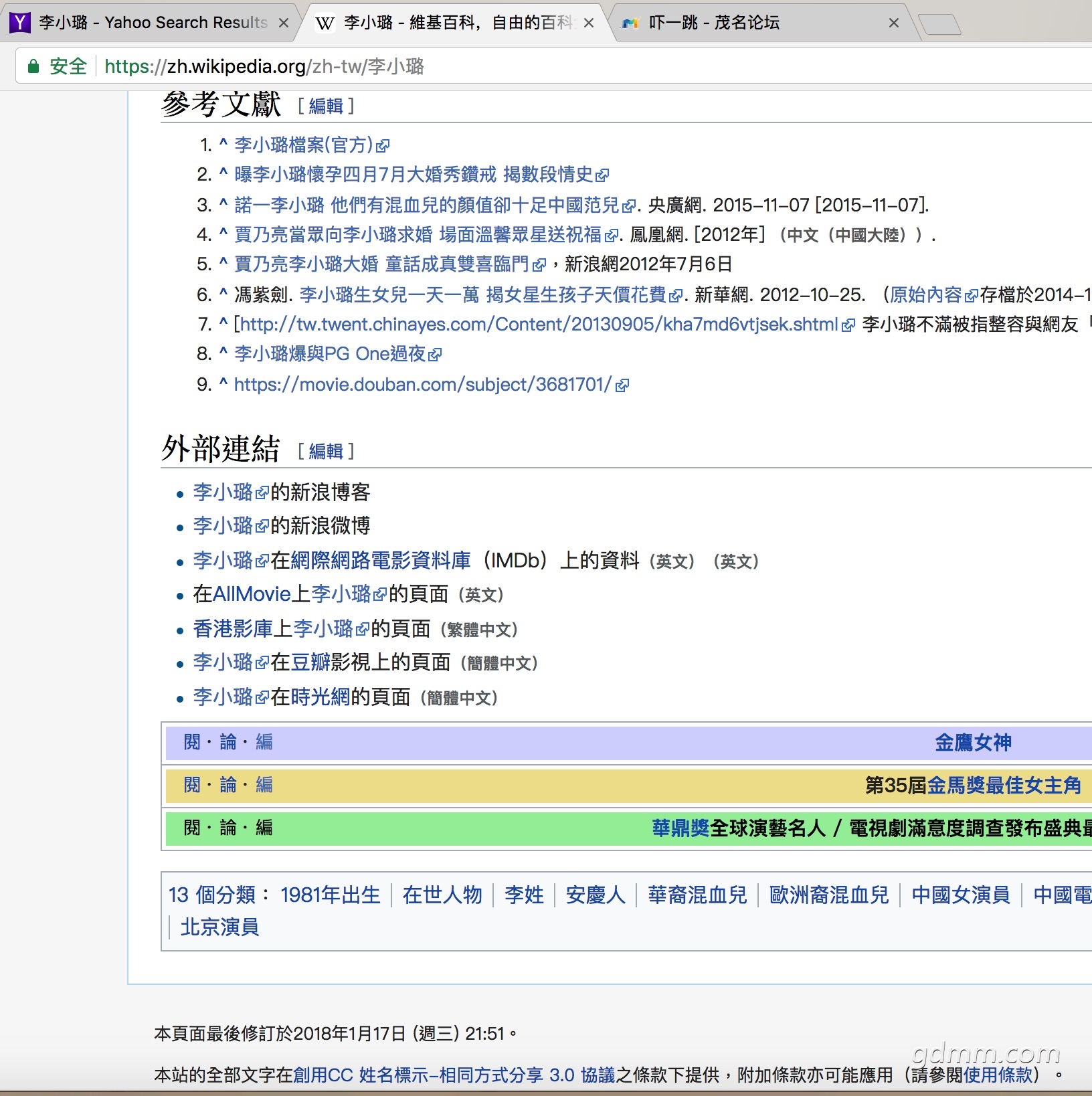Viewport: 1092px width, 1096px height.
Task: Close the Wikipedia 李小璐 tab
Action: point(589,23)
